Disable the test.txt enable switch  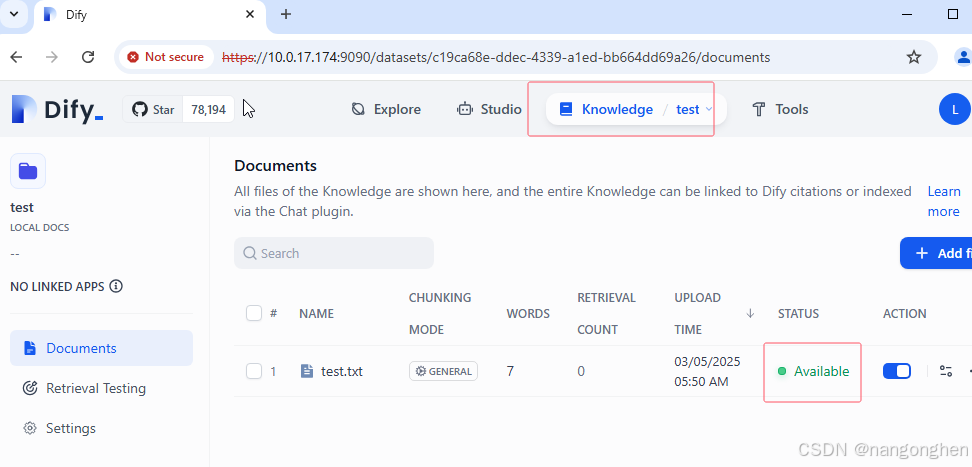tap(897, 371)
